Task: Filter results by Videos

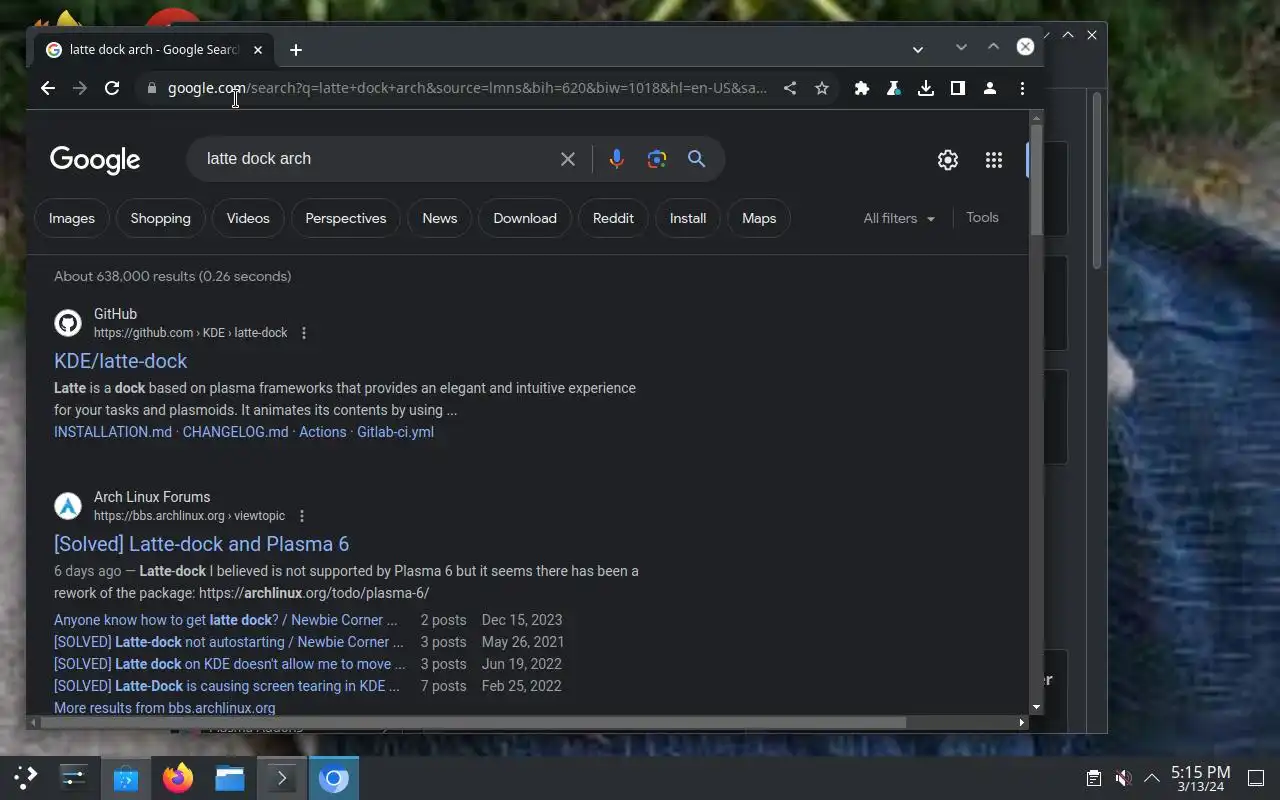Action: tap(248, 218)
